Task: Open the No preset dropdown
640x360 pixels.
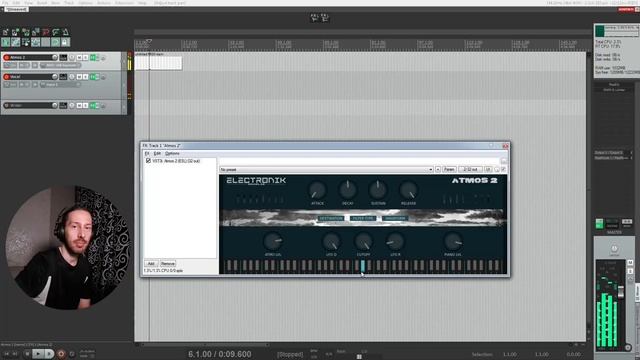Action: (326, 169)
